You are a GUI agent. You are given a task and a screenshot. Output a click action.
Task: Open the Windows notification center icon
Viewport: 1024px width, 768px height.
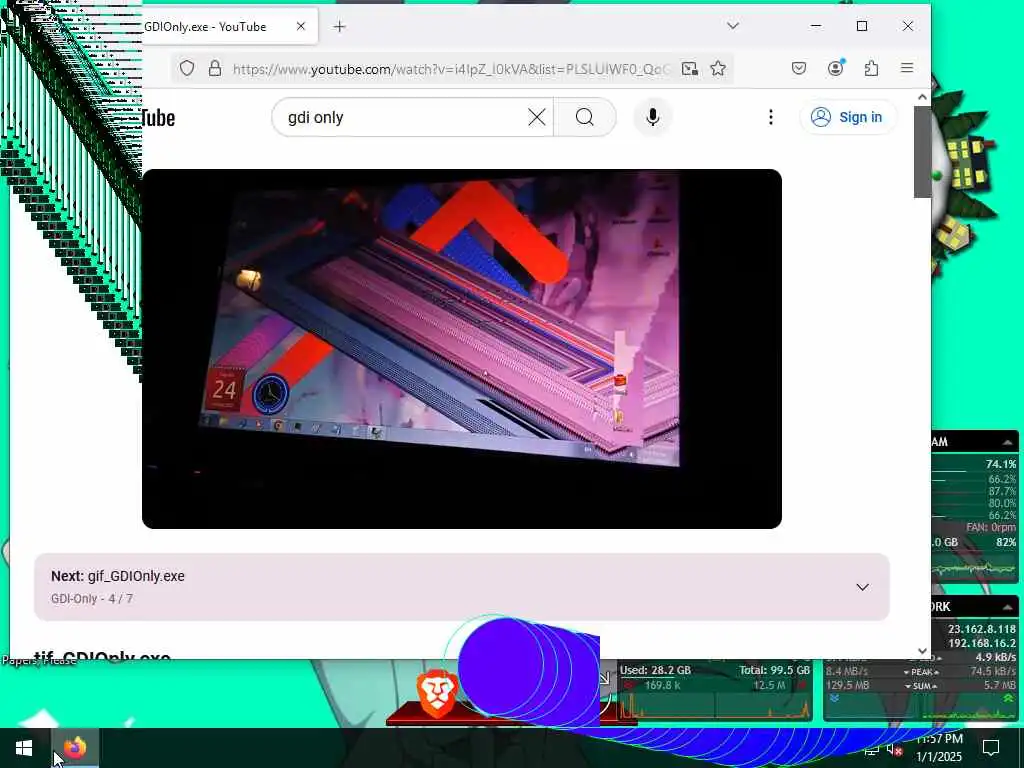991,748
